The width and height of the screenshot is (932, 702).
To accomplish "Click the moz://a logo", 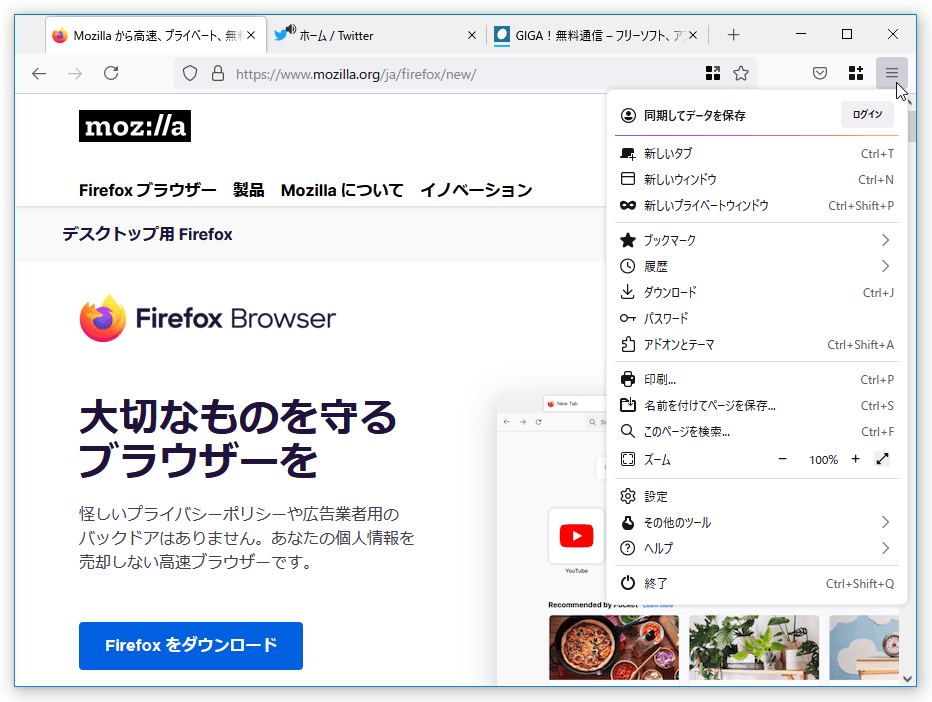I will tap(135, 126).
